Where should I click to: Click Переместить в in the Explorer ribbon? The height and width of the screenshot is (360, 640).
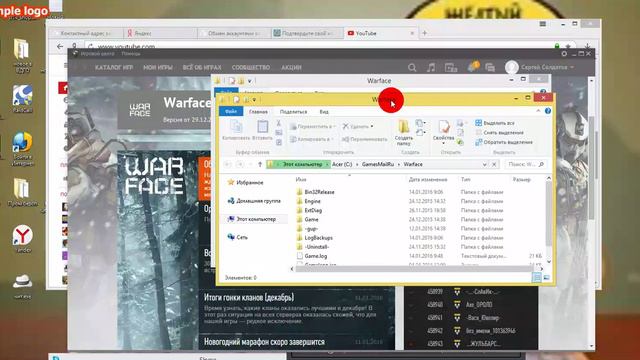coord(312,127)
